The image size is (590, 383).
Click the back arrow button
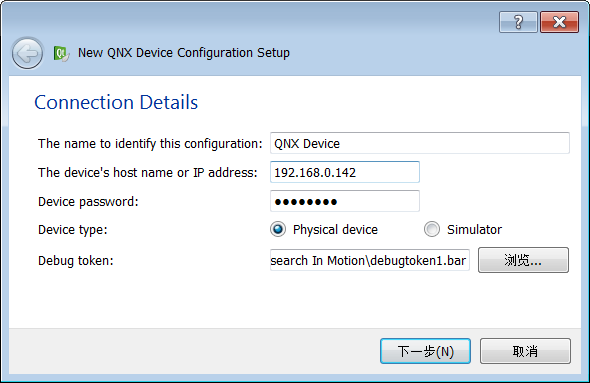[27, 53]
